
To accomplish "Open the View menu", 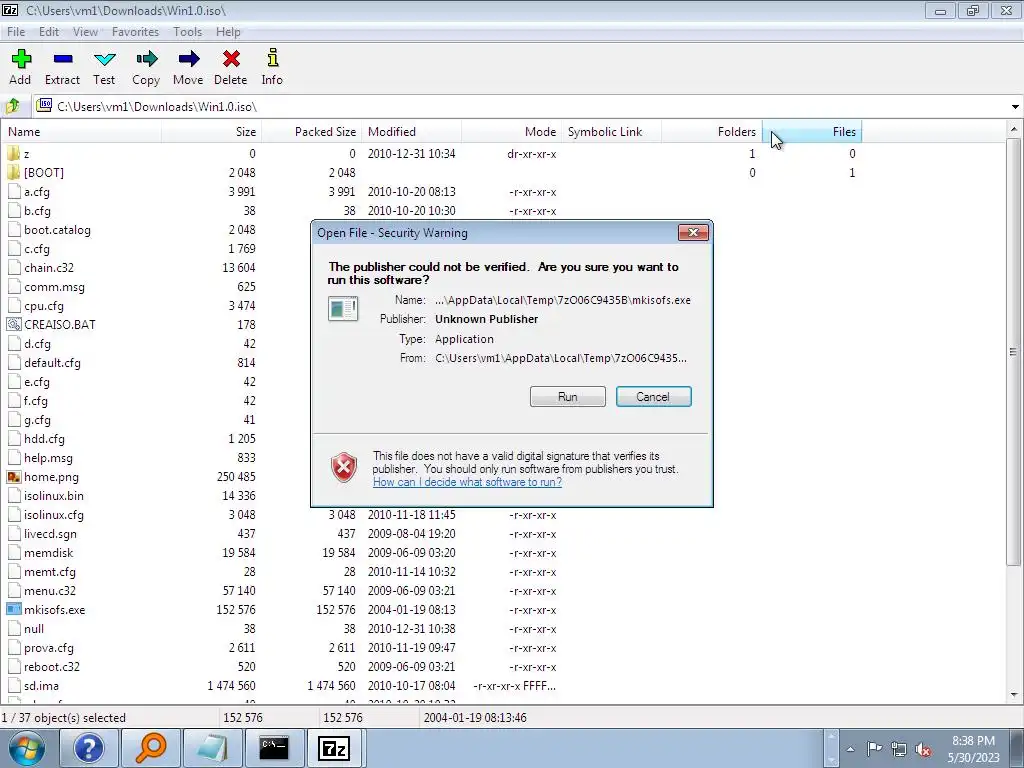I will 86,31.
